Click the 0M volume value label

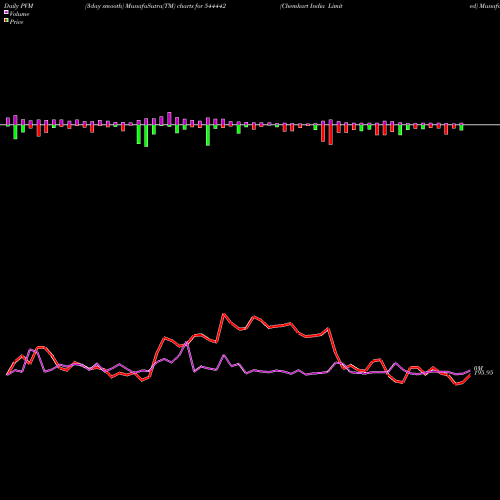tap(478, 369)
